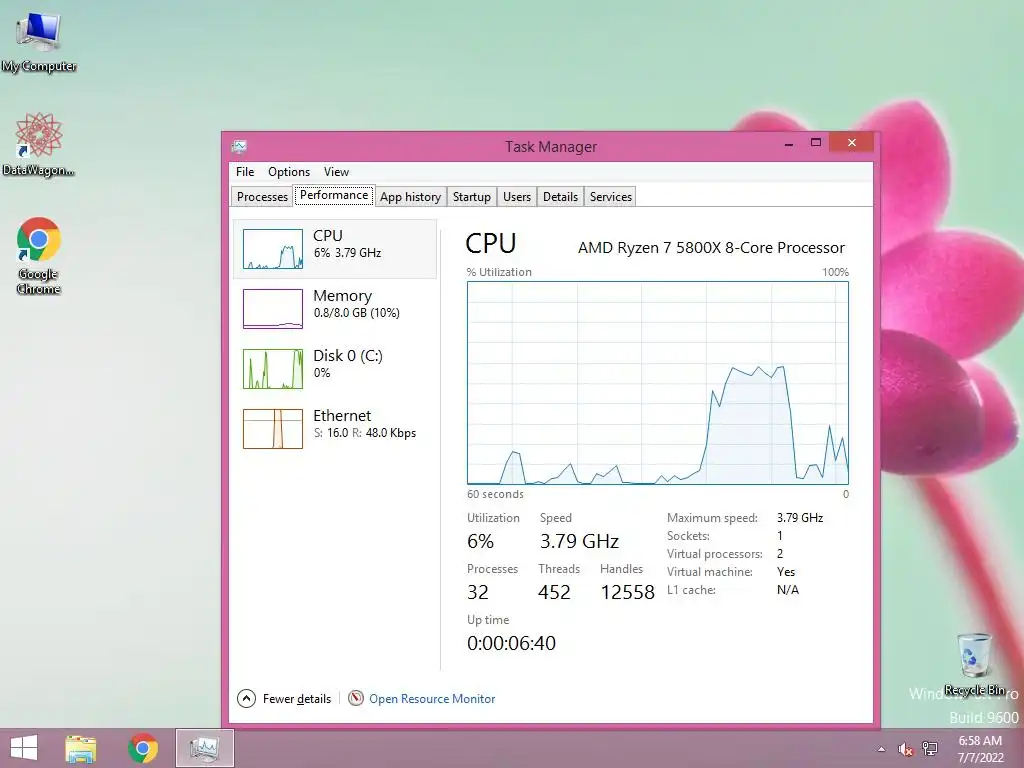Click the AMD Ryzen 7 5800X processor name
The image size is (1024, 768).
[x=711, y=248]
